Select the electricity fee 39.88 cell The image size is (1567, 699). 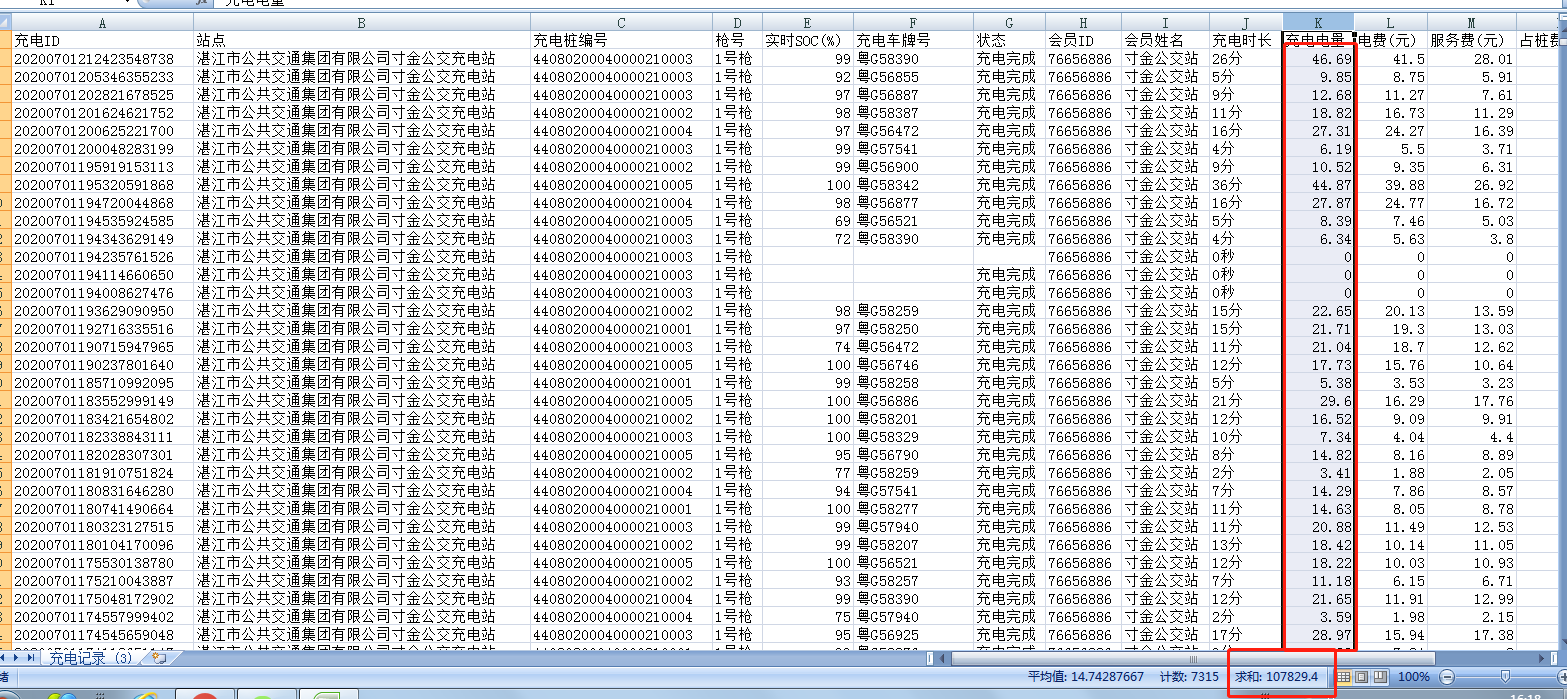click(x=1391, y=185)
